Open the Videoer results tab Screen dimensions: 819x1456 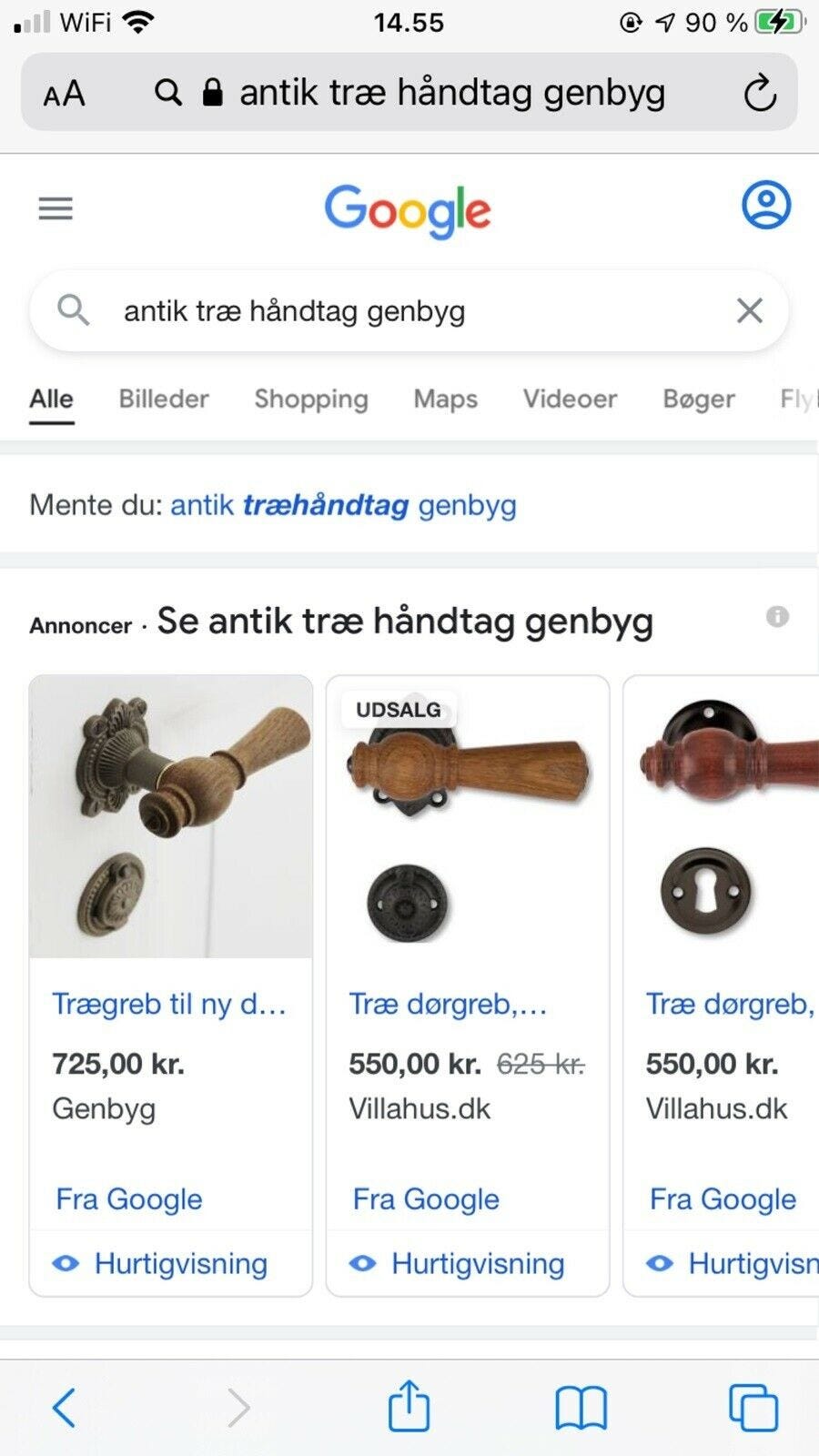tap(570, 399)
